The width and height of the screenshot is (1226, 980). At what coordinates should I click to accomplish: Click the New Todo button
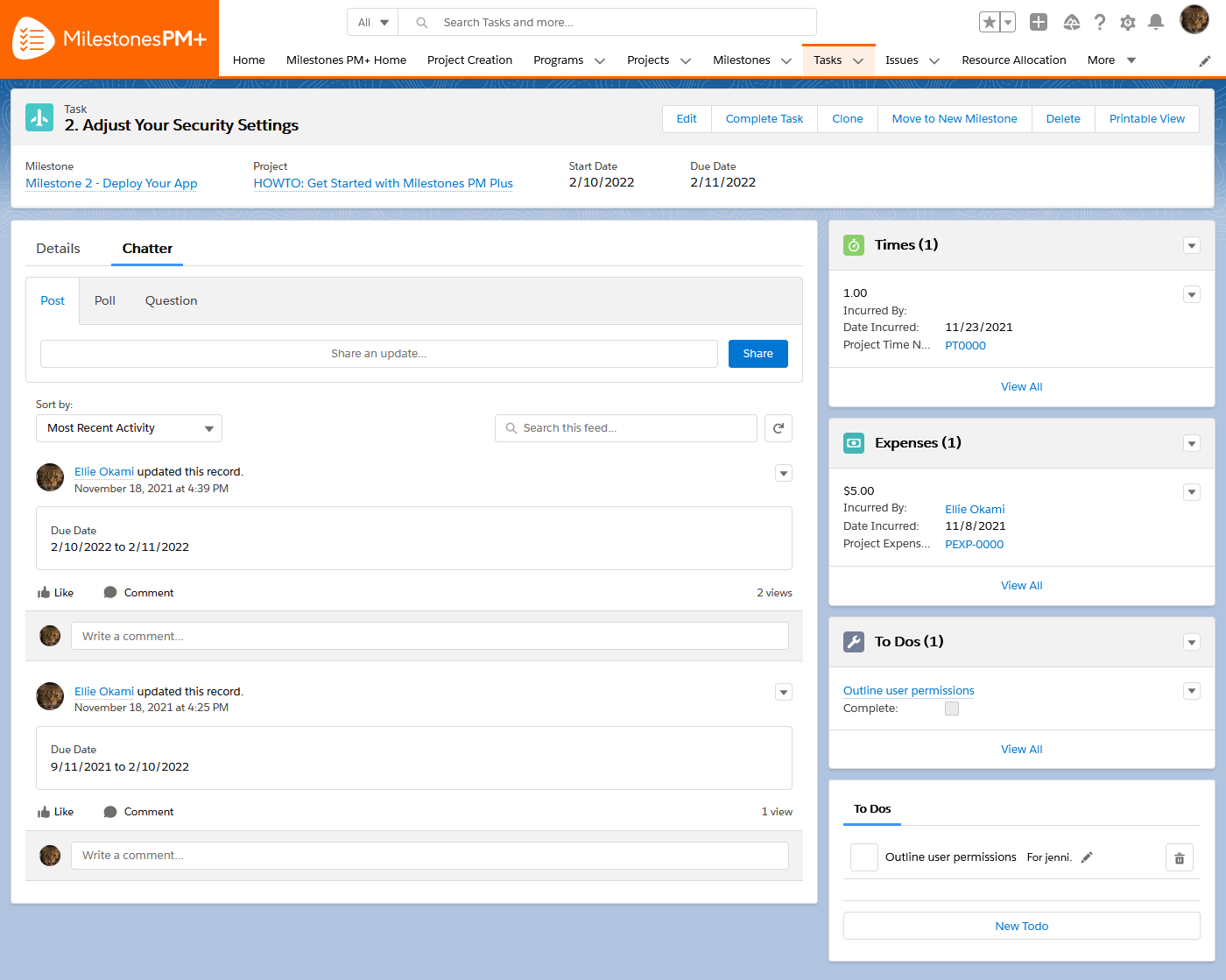click(1022, 926)
